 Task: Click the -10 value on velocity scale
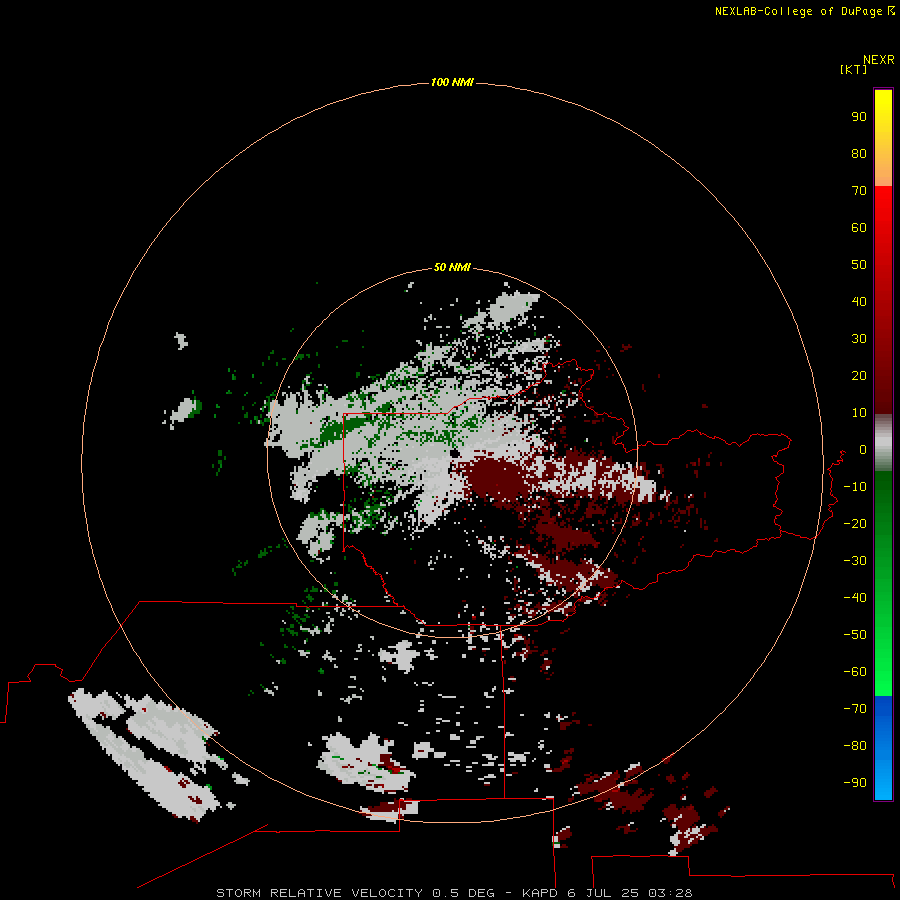[x=855, y=487]
